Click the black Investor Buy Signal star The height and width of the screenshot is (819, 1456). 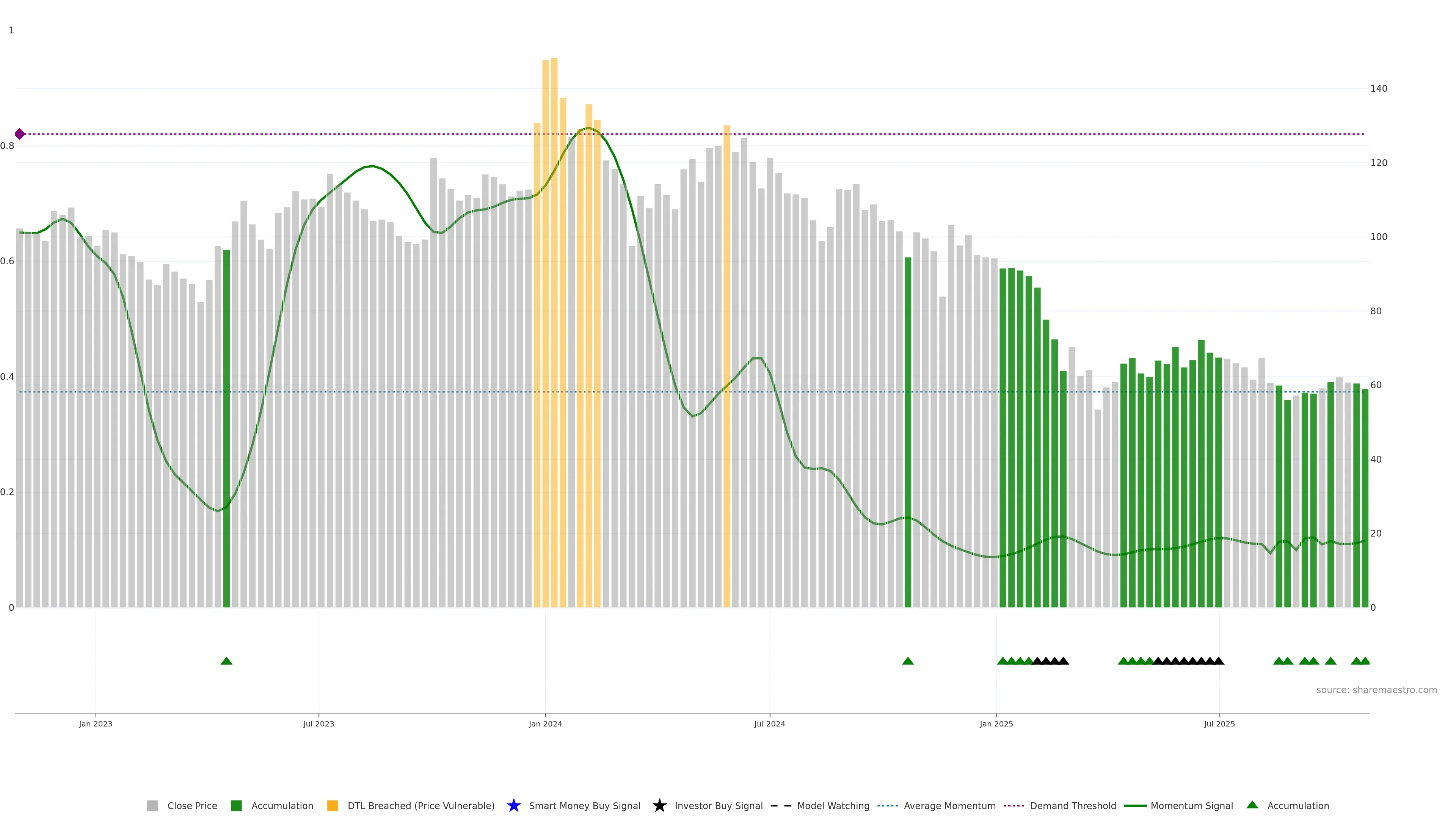point(659,805)
